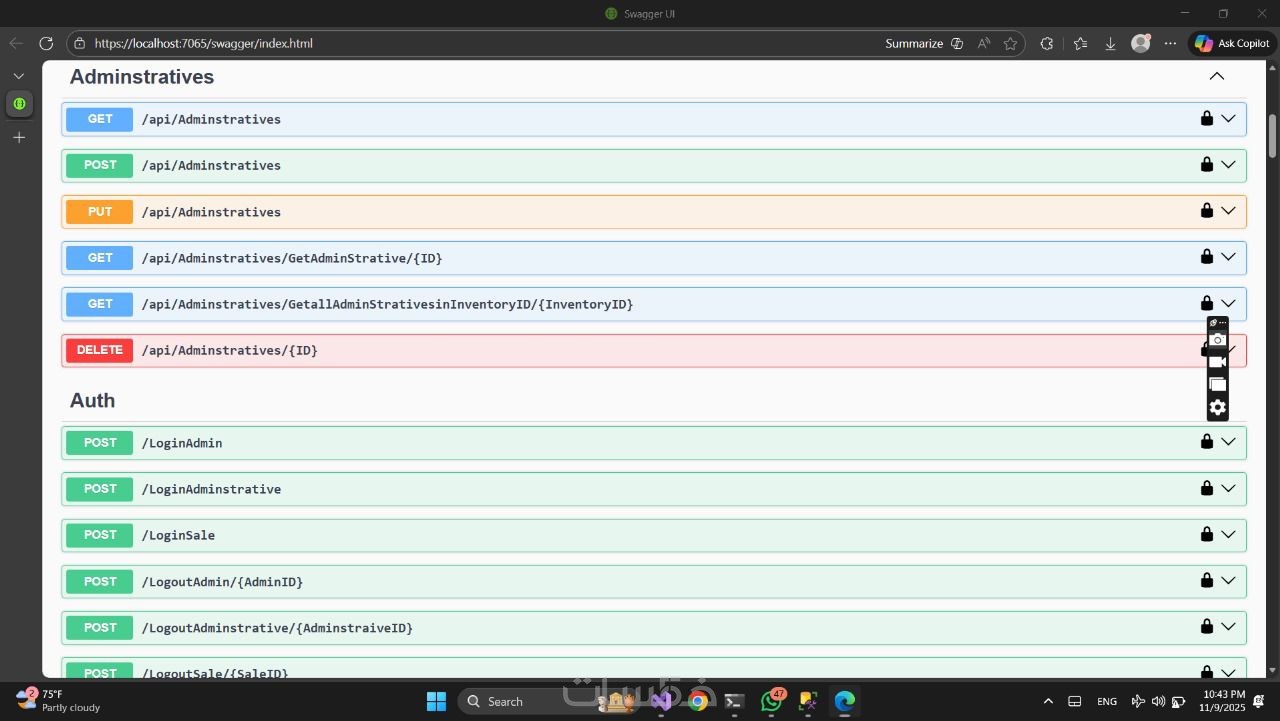Open WhatsApp from the taskbar
This screenshot has height=721, width=1280.
[771, 701]
